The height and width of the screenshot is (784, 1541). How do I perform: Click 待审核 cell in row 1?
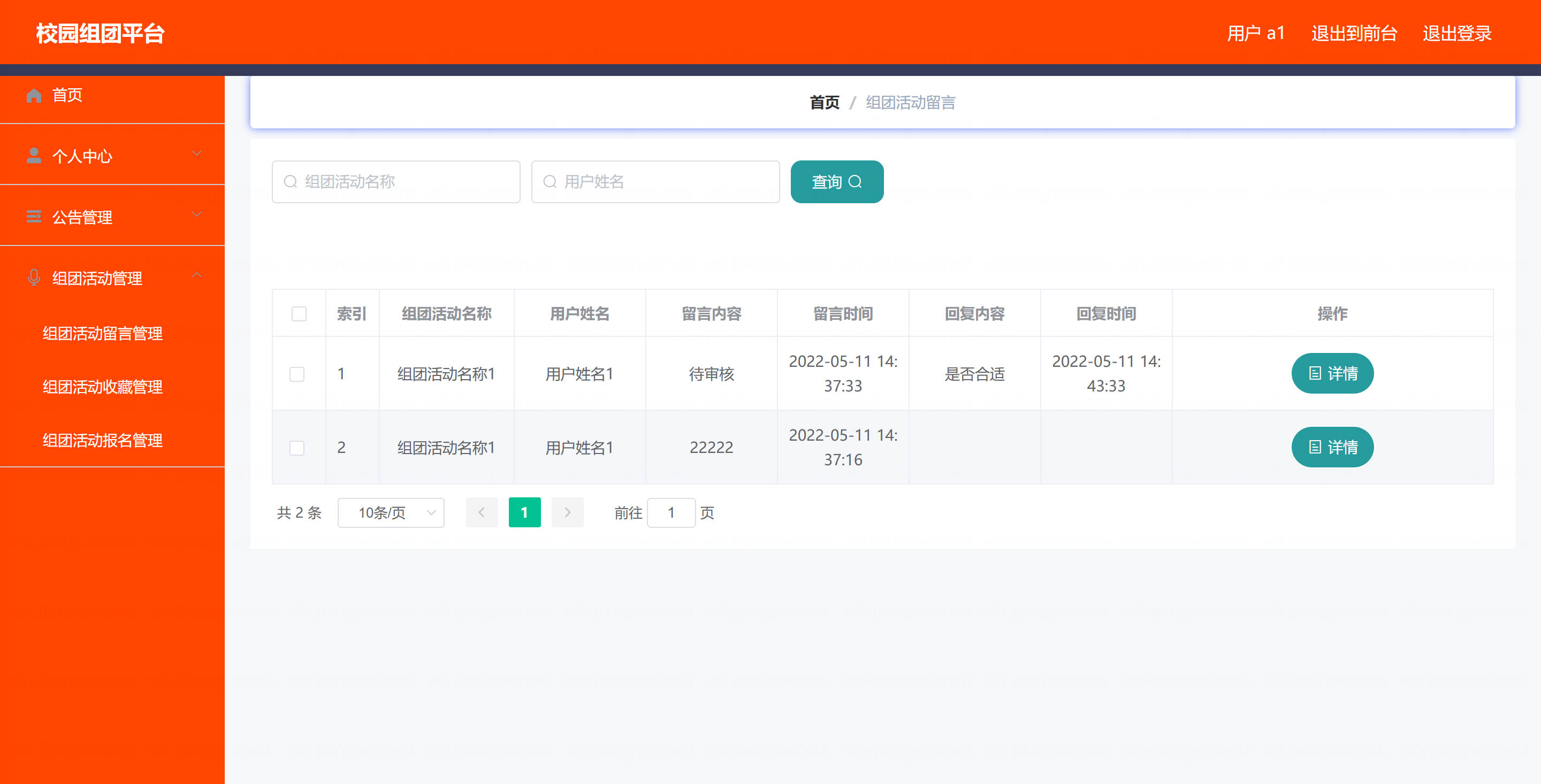pyautogui.click(x=711, y=374)
